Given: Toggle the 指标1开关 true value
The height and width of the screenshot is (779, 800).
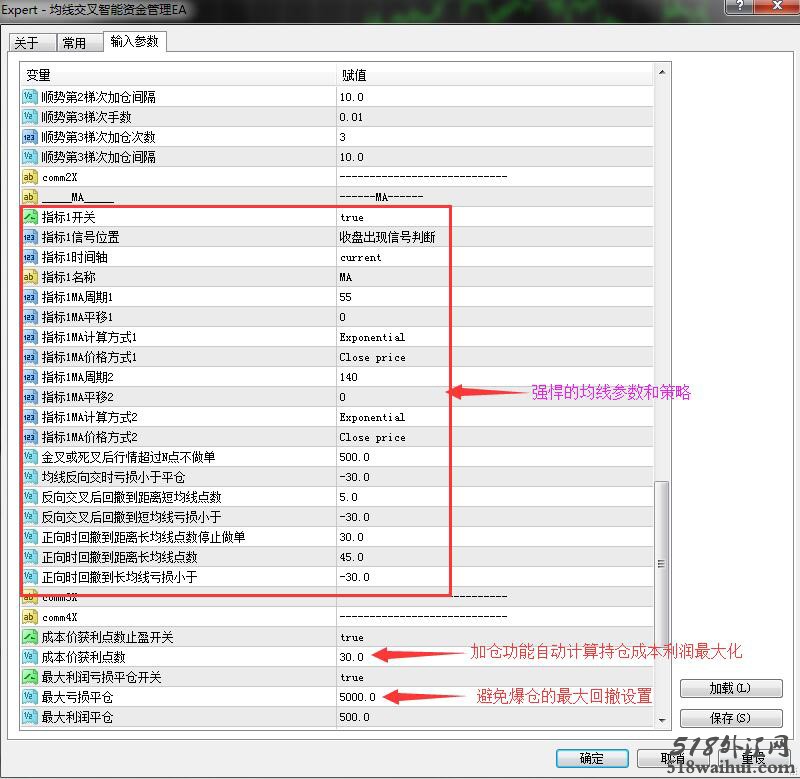Looking at the screenshot, I should 352,217.
